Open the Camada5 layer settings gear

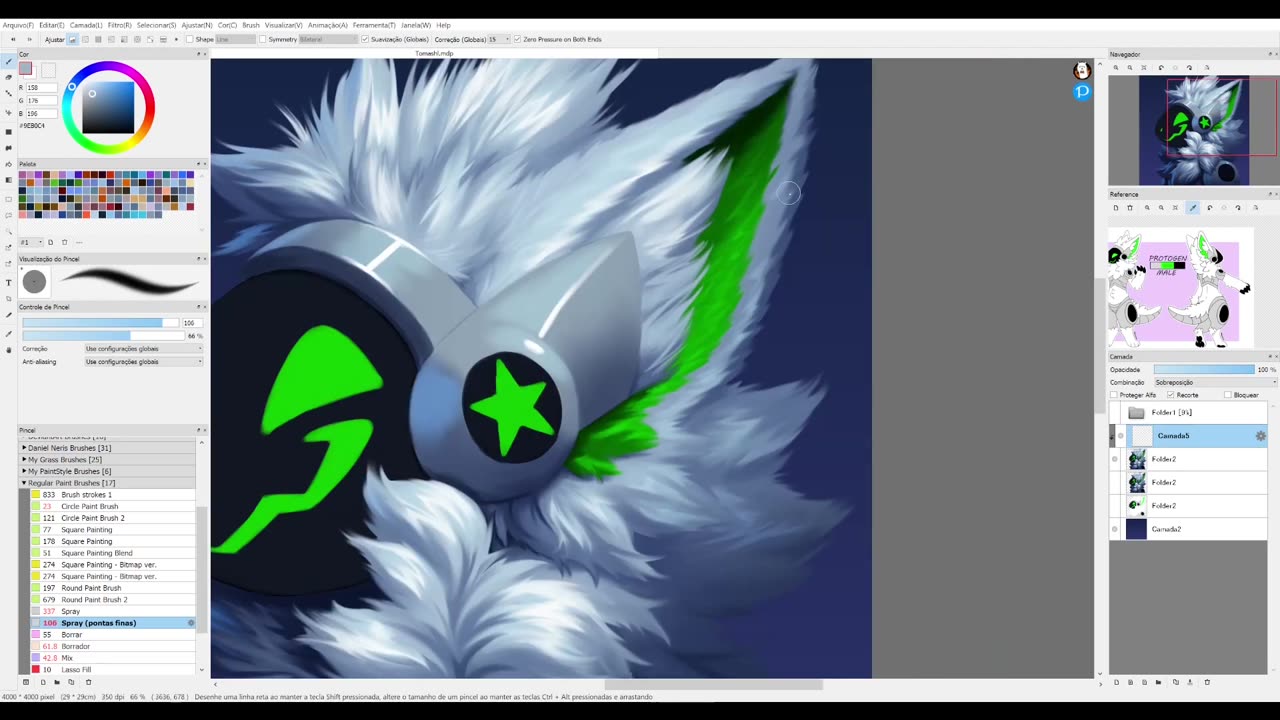pyautogui.click(x=1260, y=436)
